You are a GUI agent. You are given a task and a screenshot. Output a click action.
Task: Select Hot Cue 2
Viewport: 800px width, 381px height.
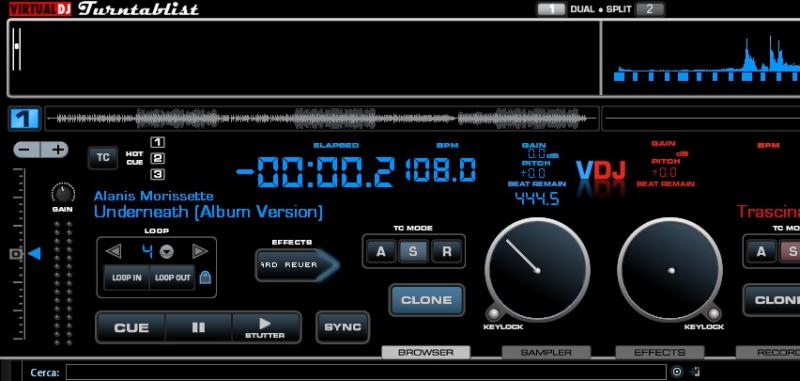click(x=158, y=158)
